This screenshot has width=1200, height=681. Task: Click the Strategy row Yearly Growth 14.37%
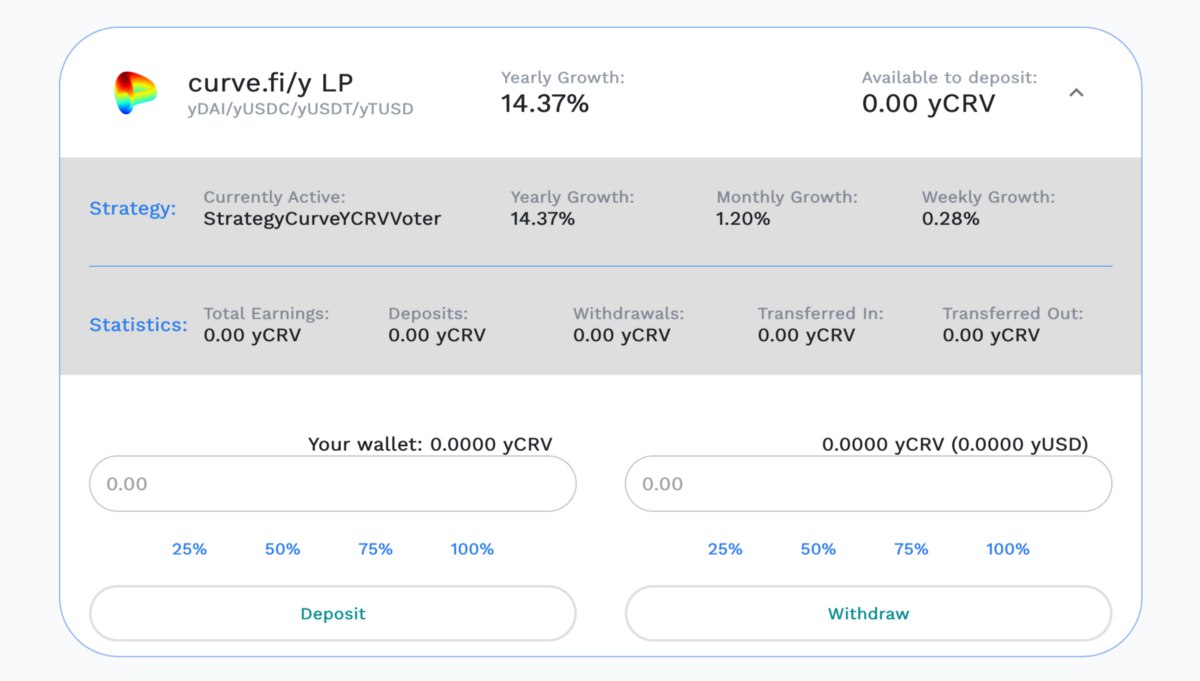[543, 218]
